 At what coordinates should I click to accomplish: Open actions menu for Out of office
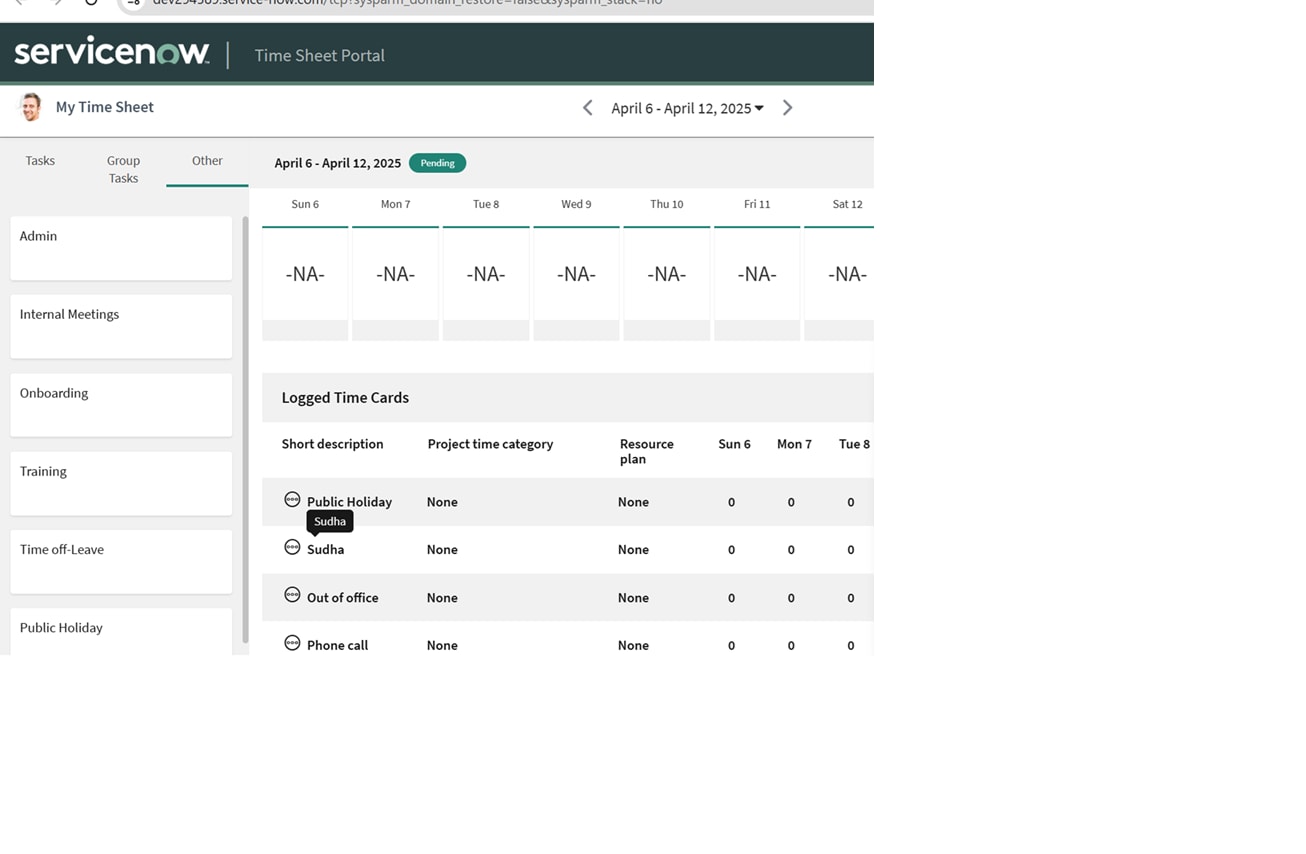click(x=292, y=594)
